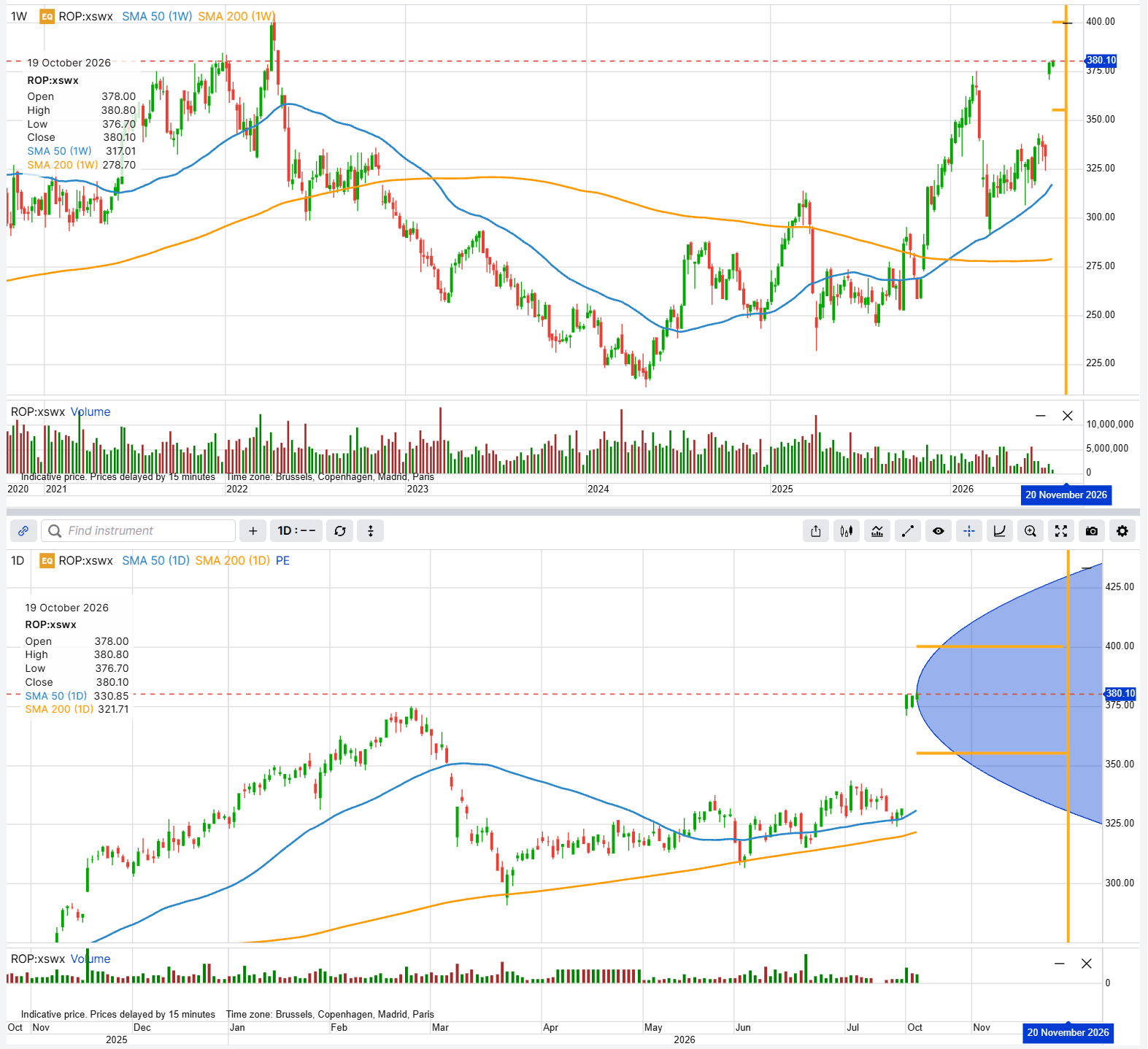Click the link charts icon
Image resolution: width=1148 pixels, height=1049 pixels.
tap(23, 531)
